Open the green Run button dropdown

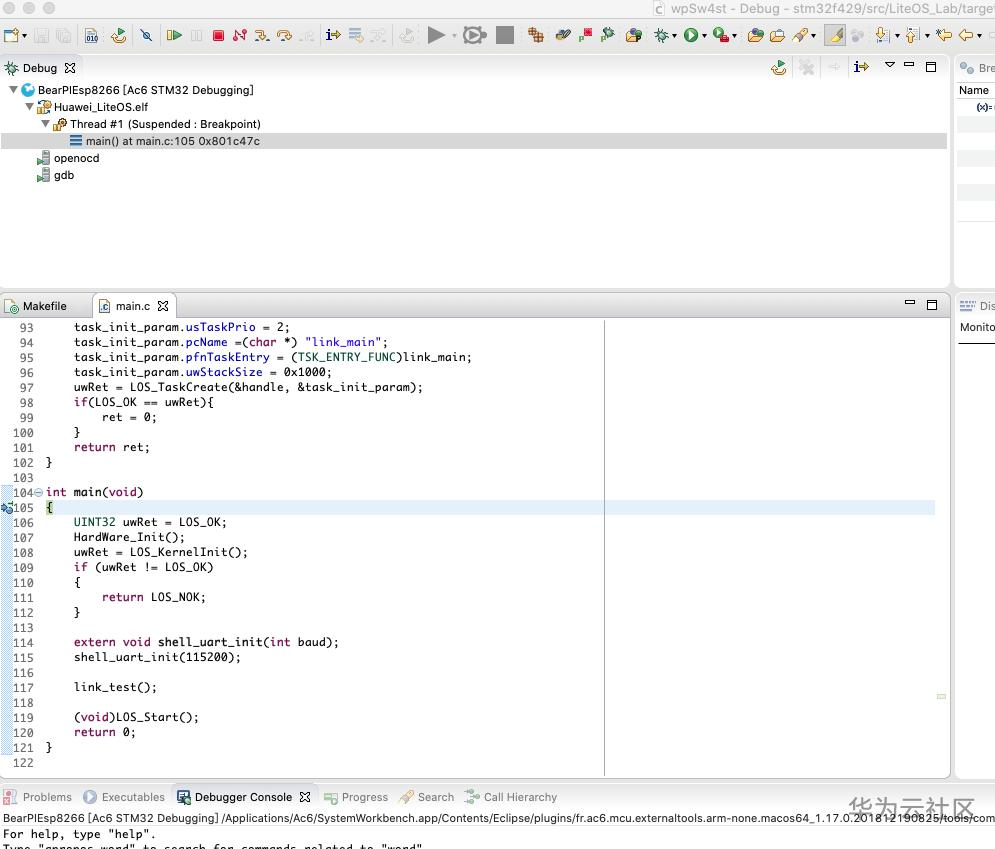pyautogui.click(x=703, y=36)
